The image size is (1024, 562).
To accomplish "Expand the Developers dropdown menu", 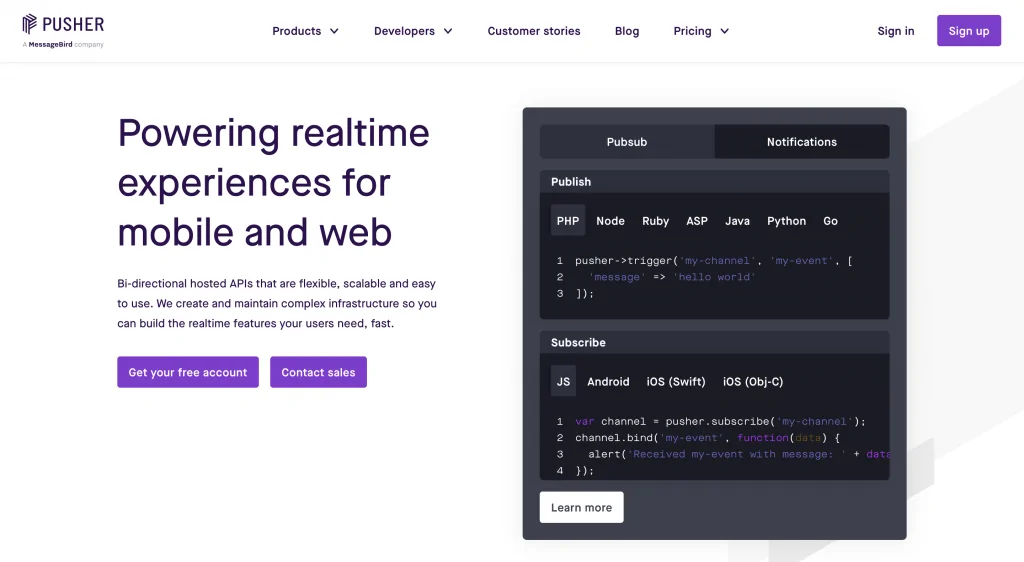I will coord(413,31).
